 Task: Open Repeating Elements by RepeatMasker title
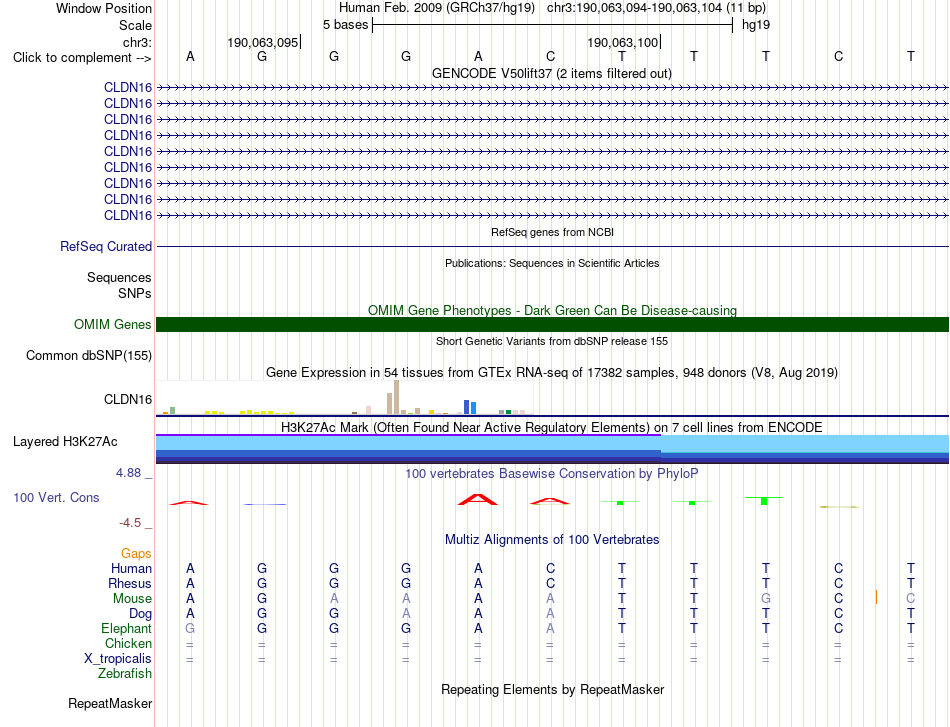click(552, 689)
